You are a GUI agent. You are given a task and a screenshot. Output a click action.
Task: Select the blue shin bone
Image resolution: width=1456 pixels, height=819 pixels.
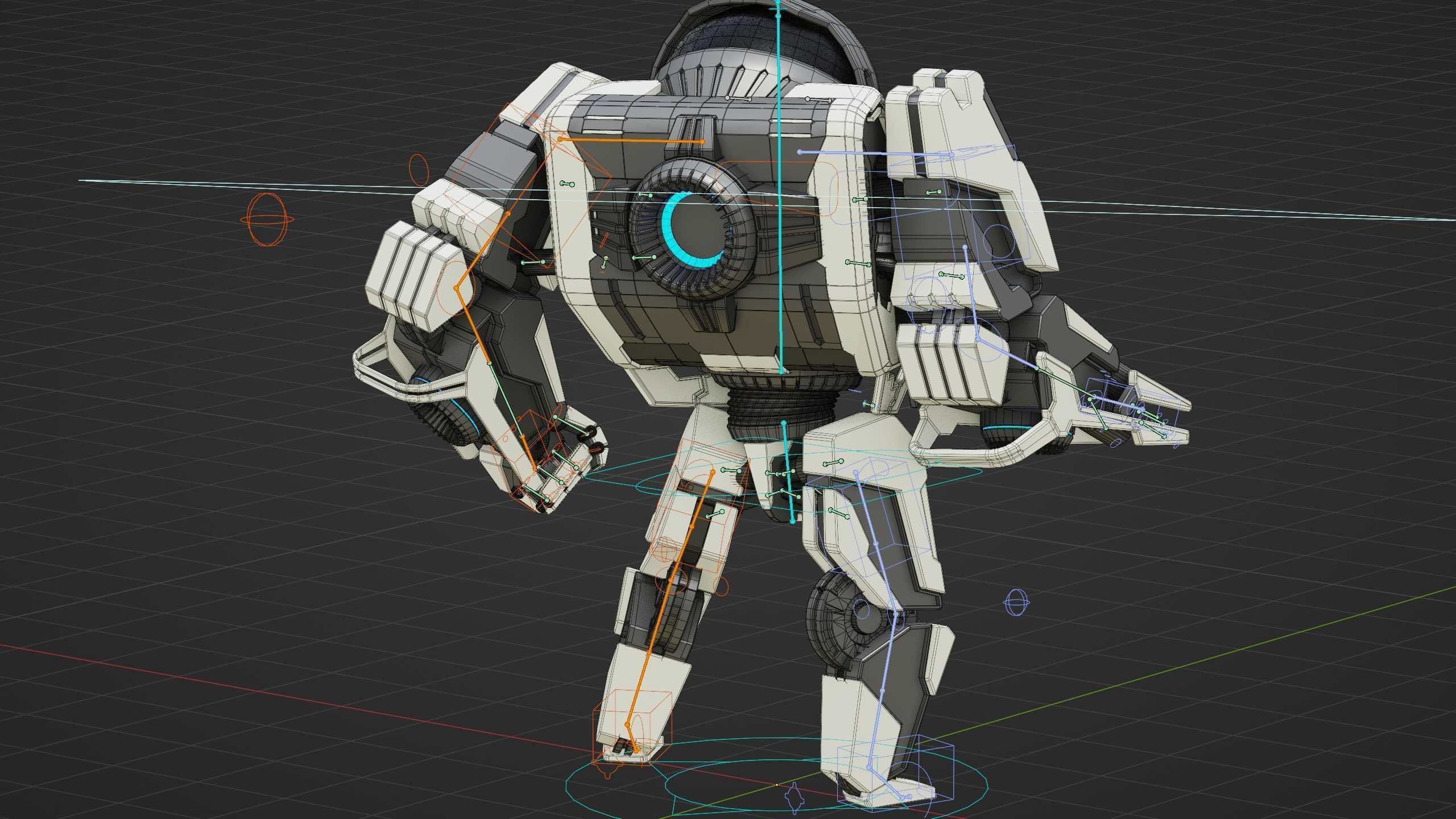882,690
